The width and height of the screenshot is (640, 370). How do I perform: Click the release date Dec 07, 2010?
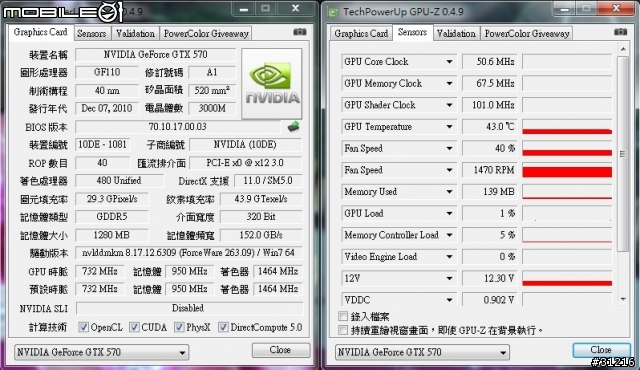107,109
